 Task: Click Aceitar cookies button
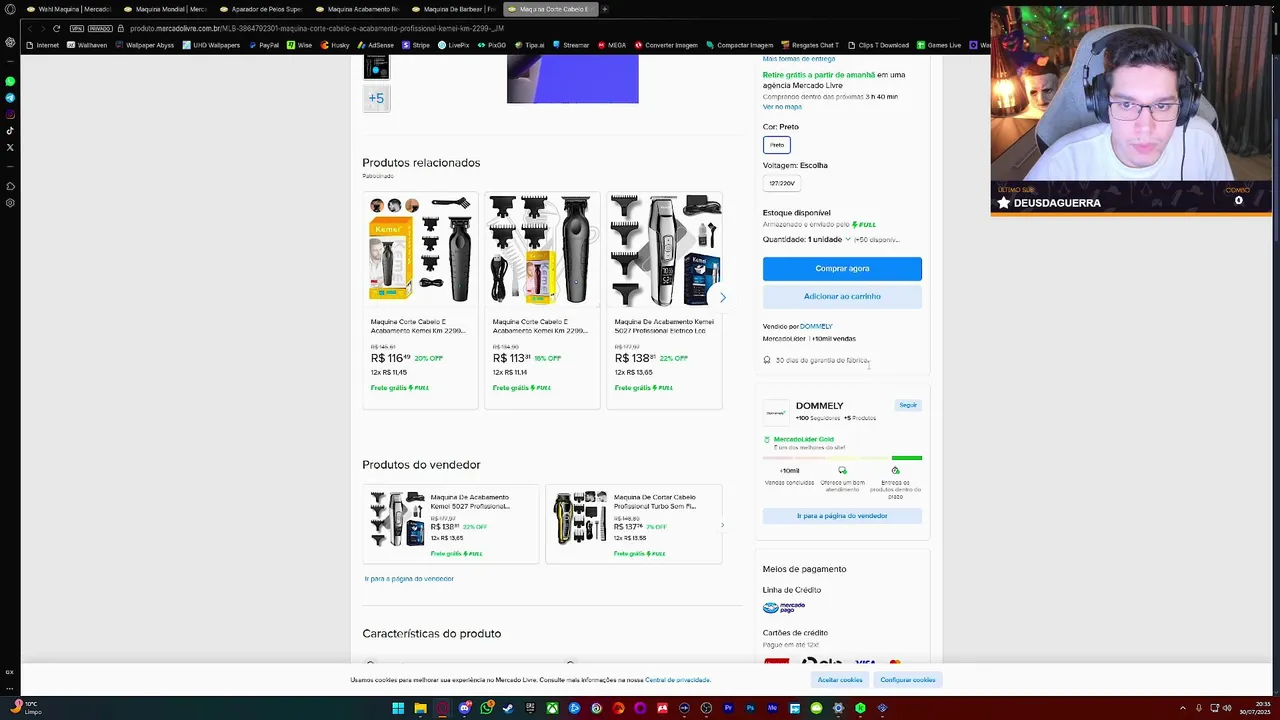tap(840, 680)
